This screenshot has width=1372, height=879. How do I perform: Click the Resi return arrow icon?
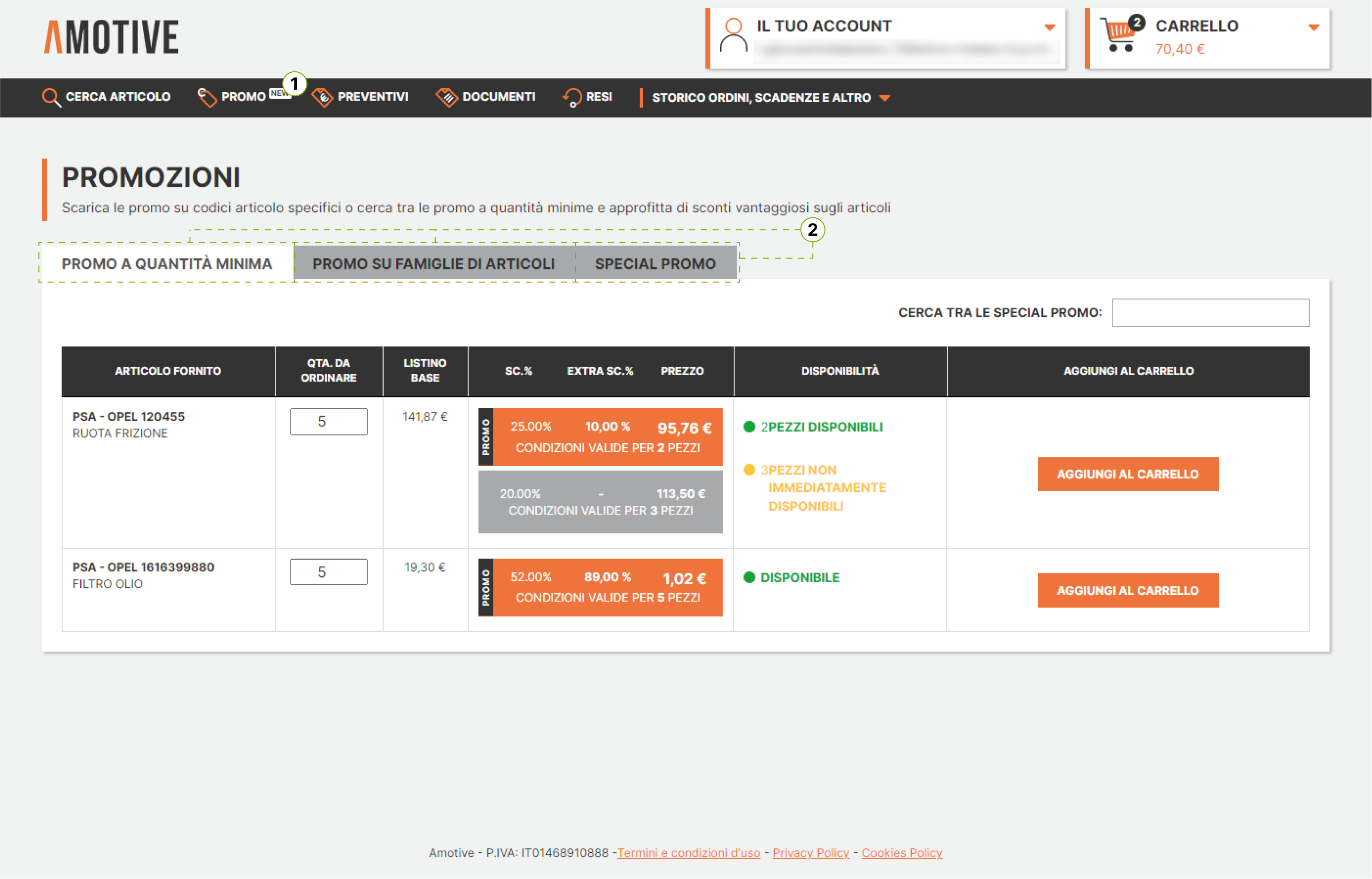(572, 98)
